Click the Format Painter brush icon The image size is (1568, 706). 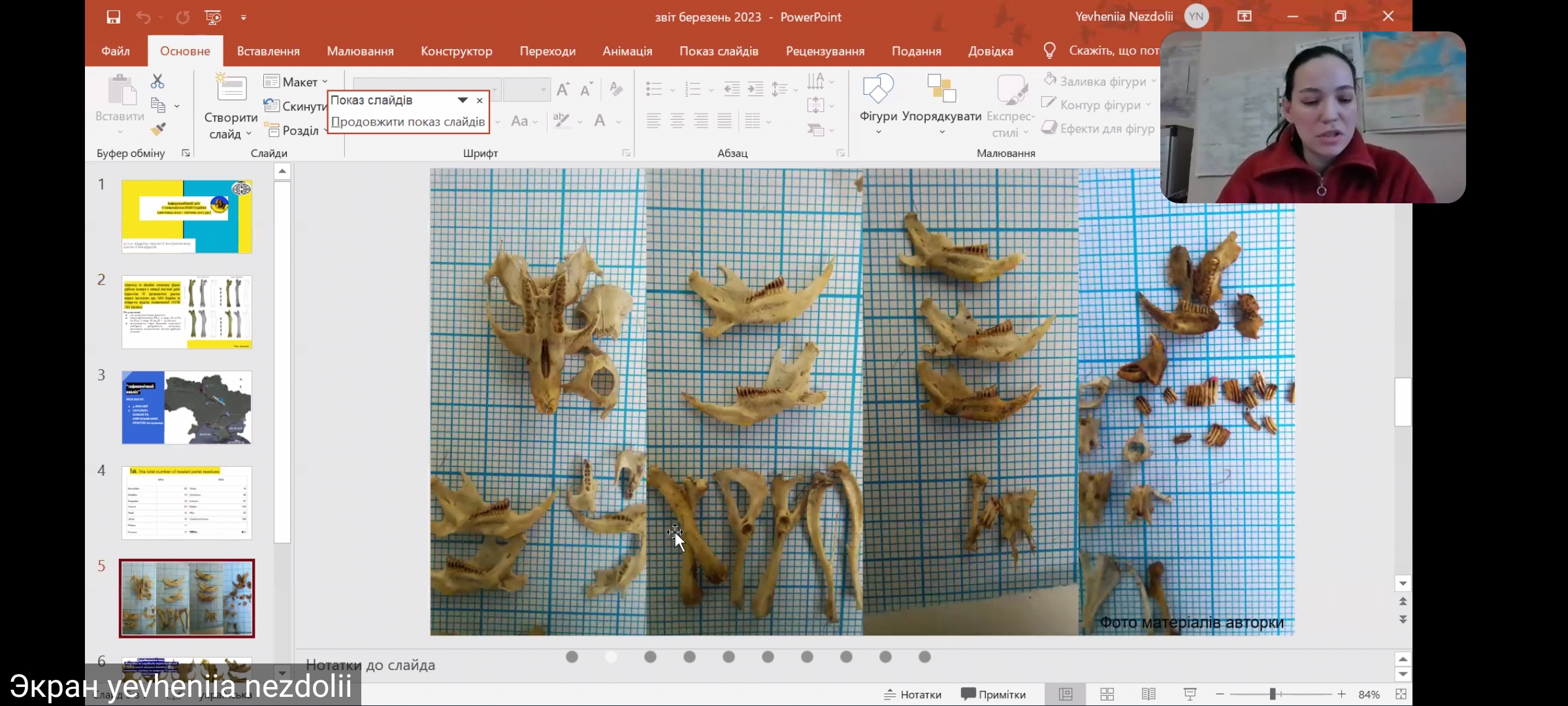[157, 129]
